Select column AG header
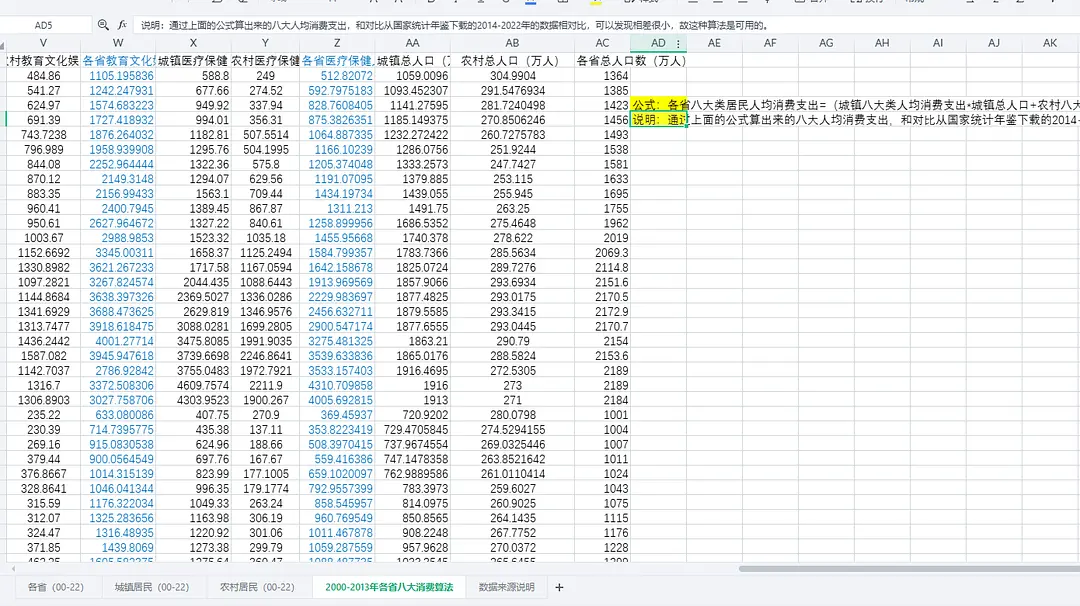This screenshot has height=606, width=1080. [x=826, y=43]
